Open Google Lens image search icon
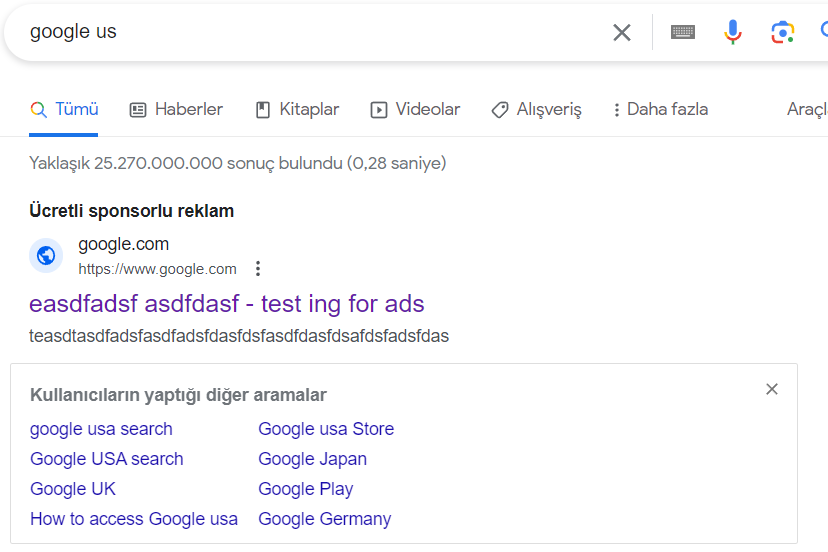 [x=782, y=32]
